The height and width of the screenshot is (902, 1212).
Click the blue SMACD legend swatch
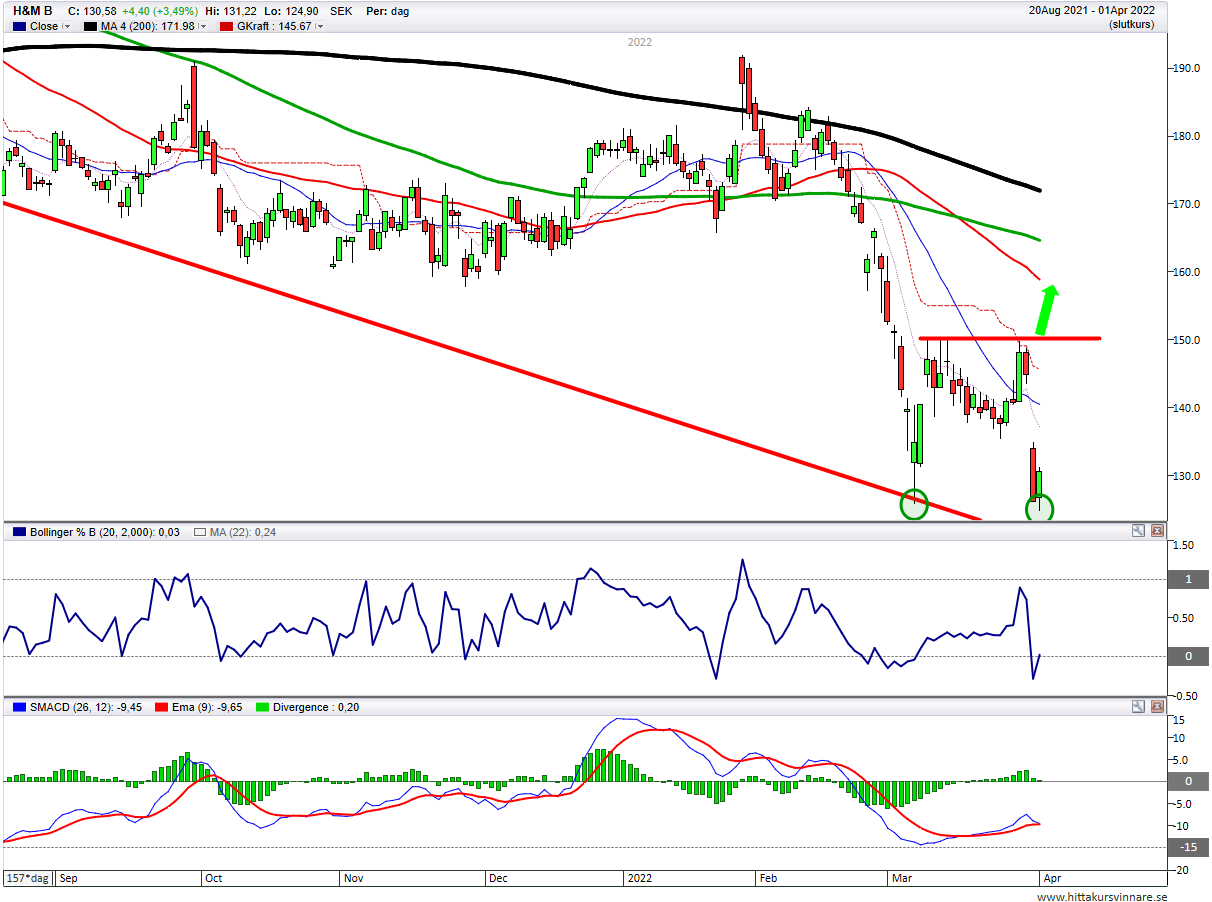coord(19,707)
